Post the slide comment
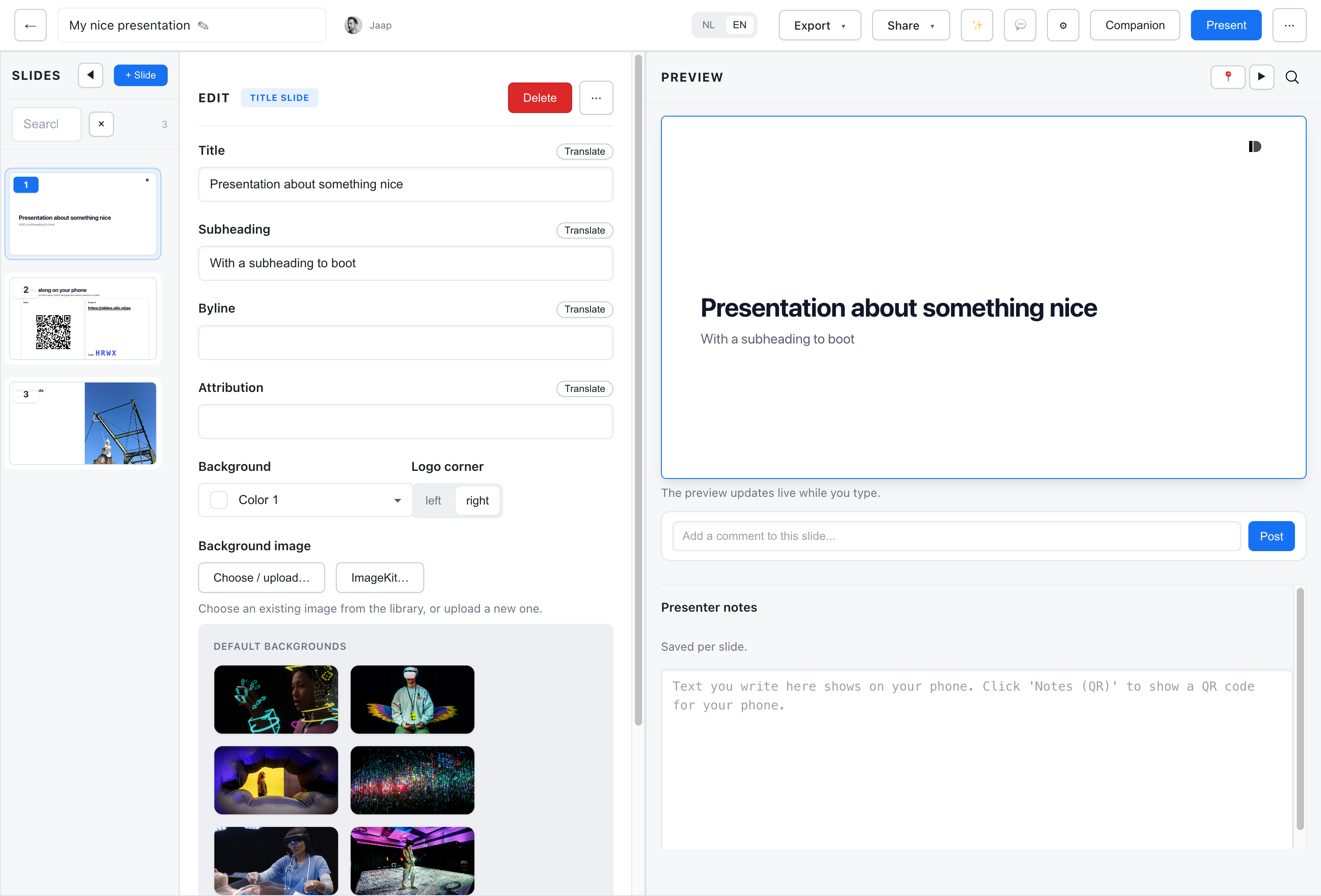 click(x=1271, y=536)
